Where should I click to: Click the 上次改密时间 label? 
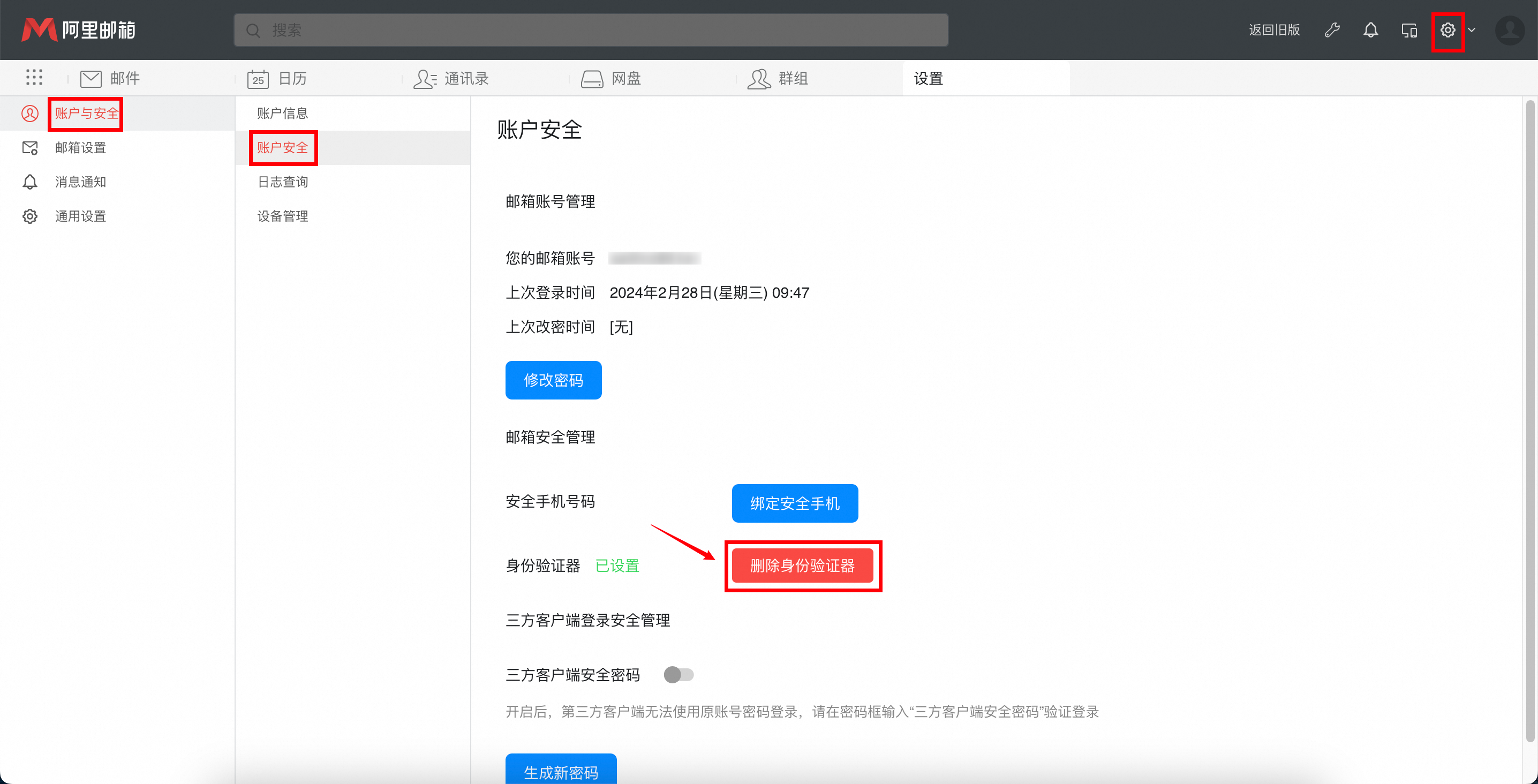[x=551, y=327]
